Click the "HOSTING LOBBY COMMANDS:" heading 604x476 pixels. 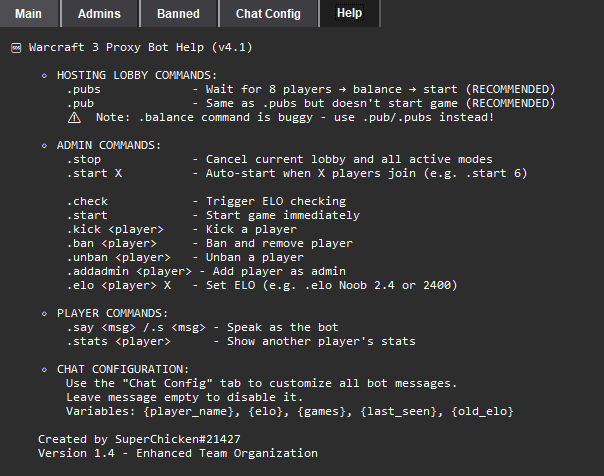137,75
